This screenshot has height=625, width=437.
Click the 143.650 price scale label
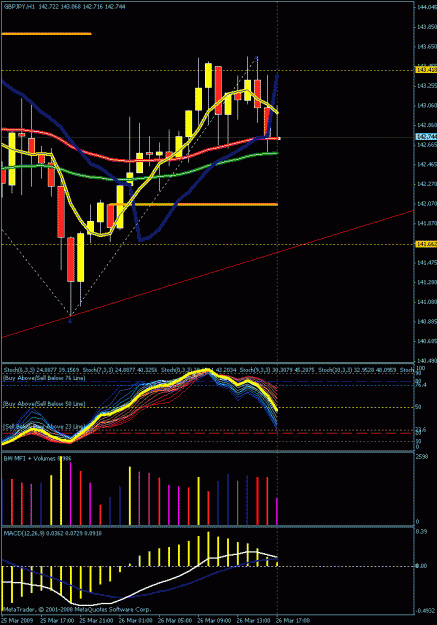(x=427, y=47)
